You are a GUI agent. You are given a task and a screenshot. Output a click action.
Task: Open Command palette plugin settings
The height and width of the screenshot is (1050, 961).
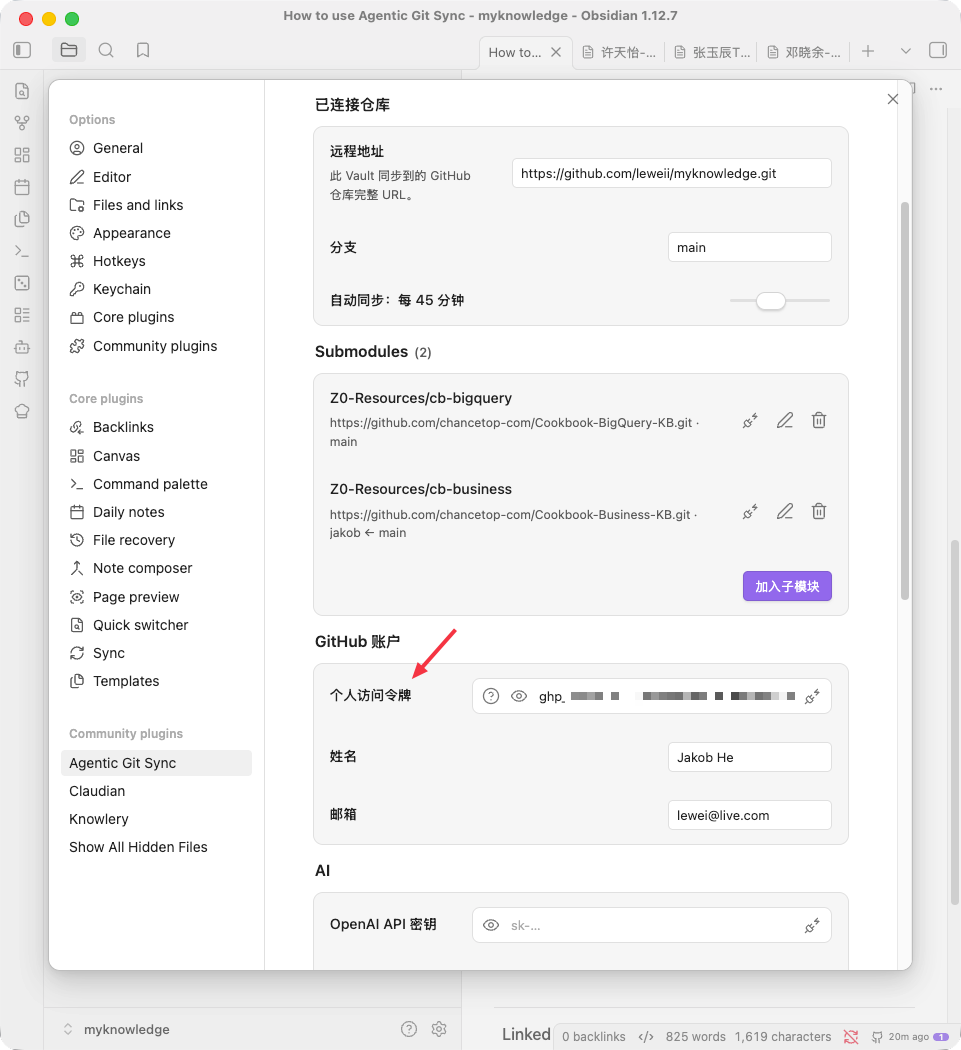[156, 484]
